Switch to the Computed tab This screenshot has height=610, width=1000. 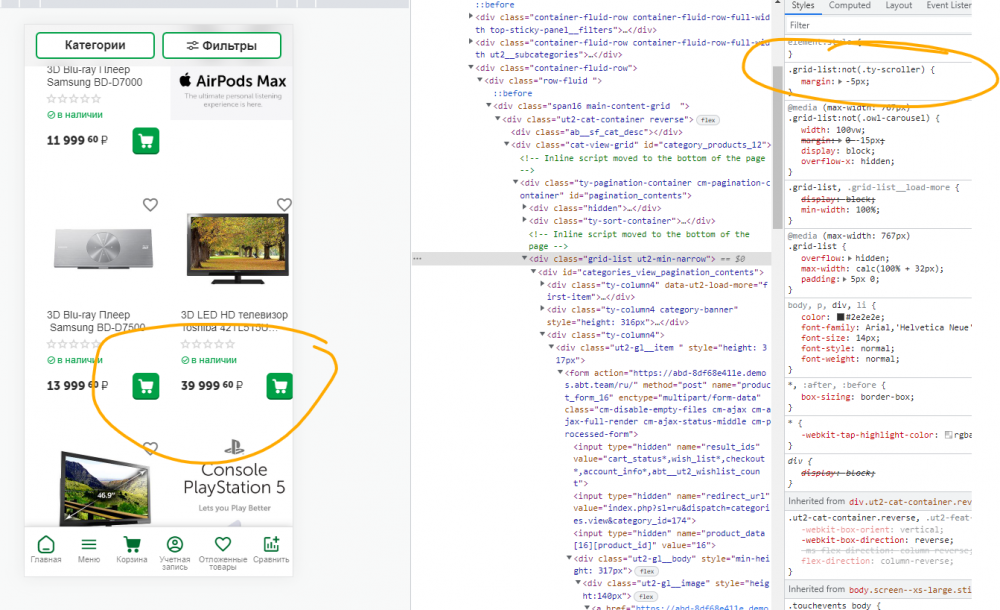pyautogui.click(x=849, y=6)
